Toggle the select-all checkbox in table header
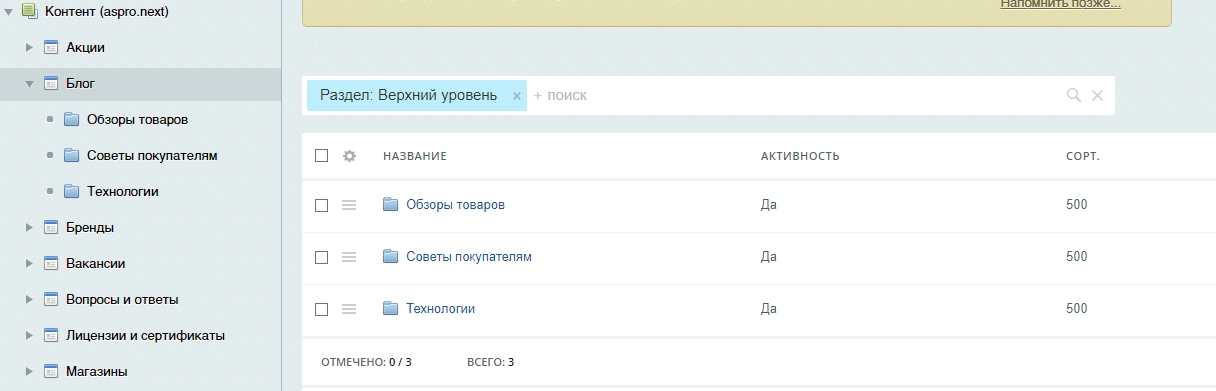The width and height of the screenshot is (1216, 391). (x=321, y=156)
